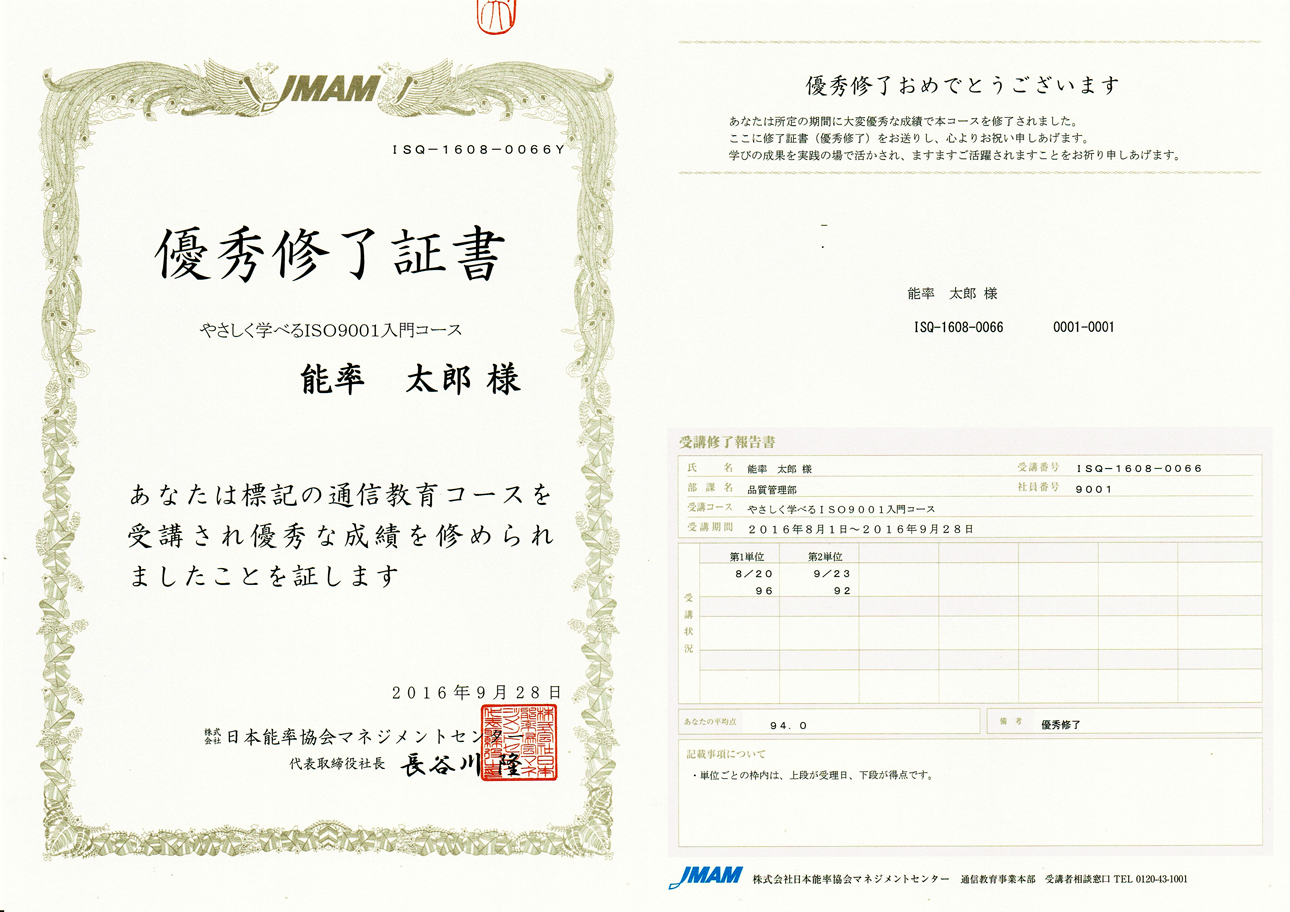Click the sentence starting 学びの成果を実践の場で

click(955, 156)
